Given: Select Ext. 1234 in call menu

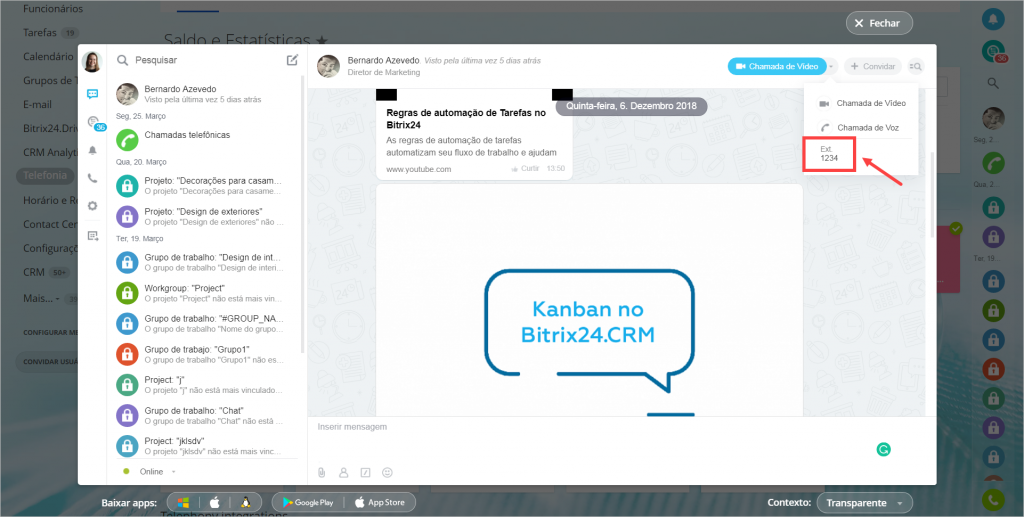Looking at the screenshot, I should point(829,154).
